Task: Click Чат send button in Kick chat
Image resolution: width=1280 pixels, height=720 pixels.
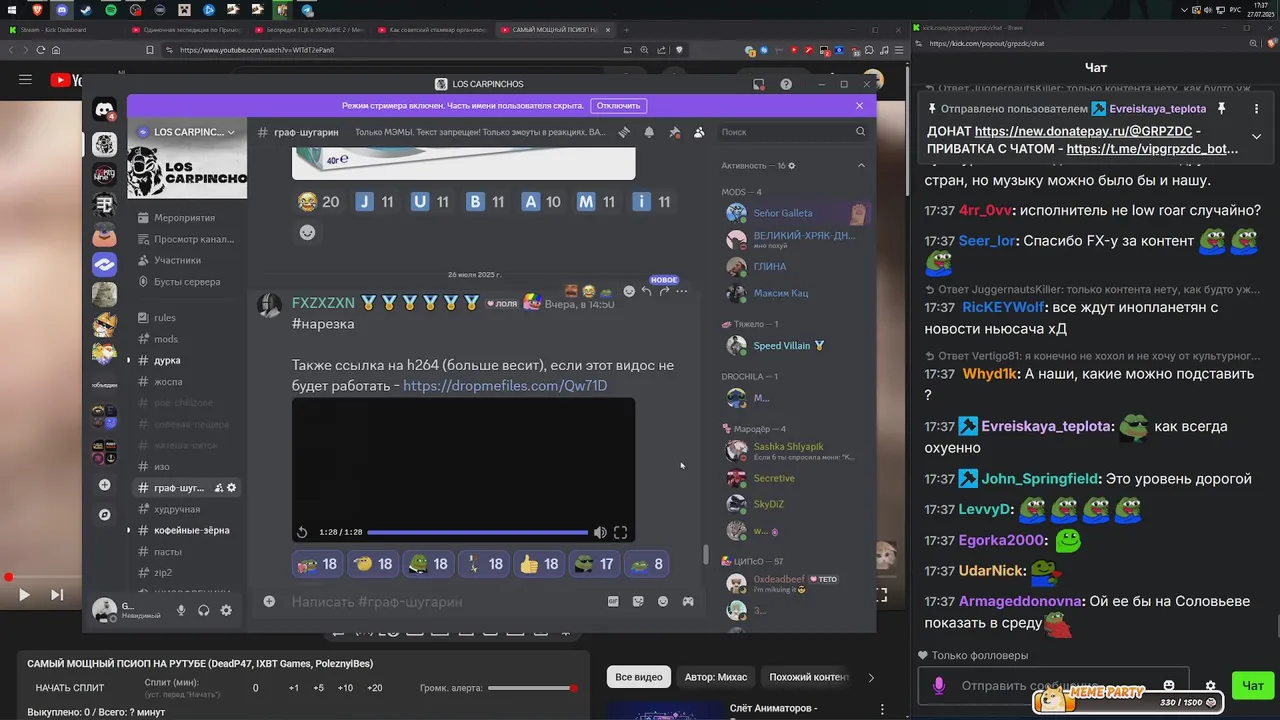Action: (x=1253, y=686)
